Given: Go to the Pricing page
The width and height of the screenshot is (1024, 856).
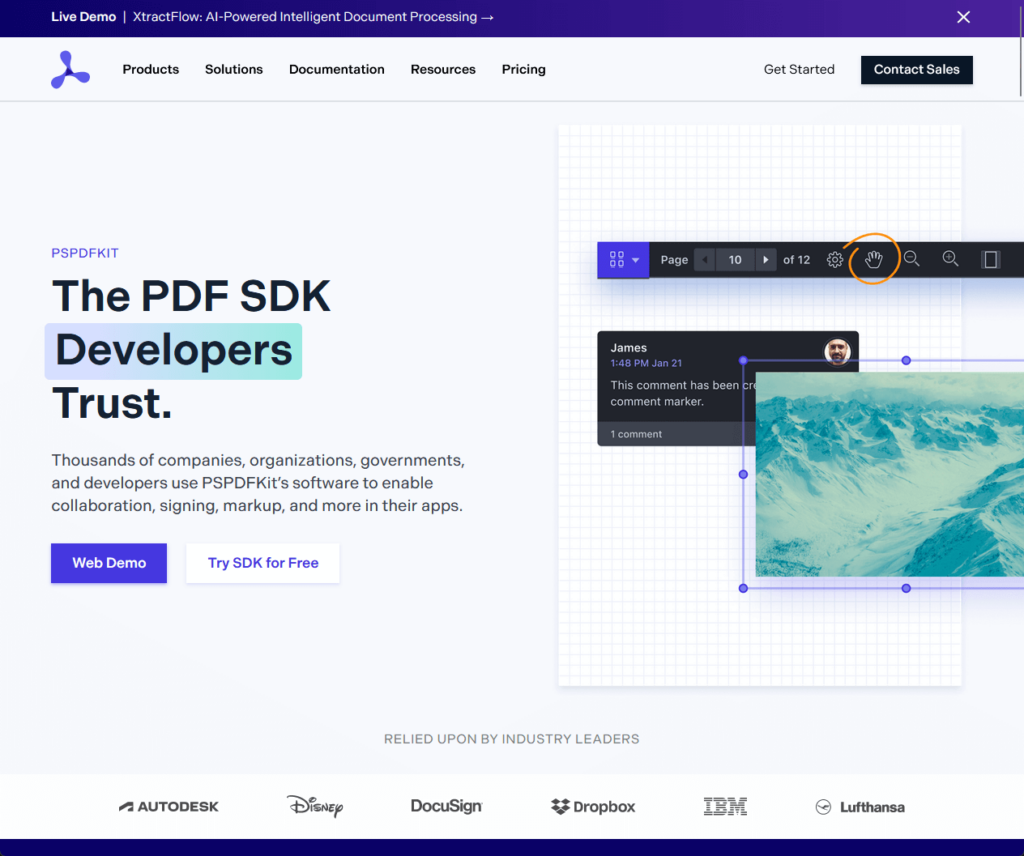Looking at the screenshot, I should pos(524,69).
